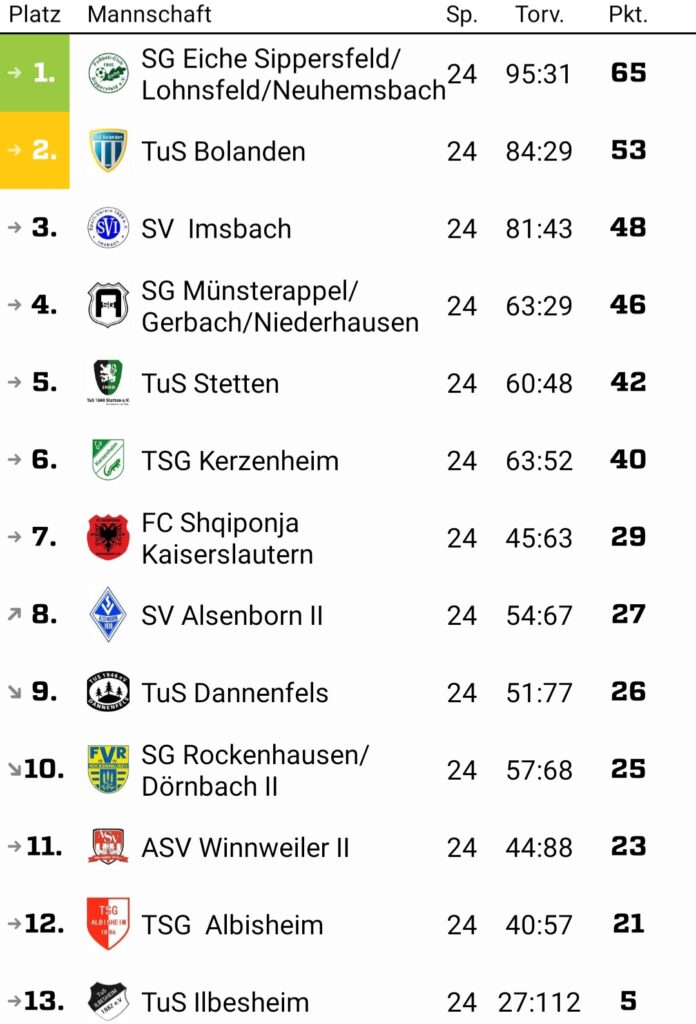Click the TuS Bolanden shield logo
The image size is (696, 1024).
[x=108, y=150]
